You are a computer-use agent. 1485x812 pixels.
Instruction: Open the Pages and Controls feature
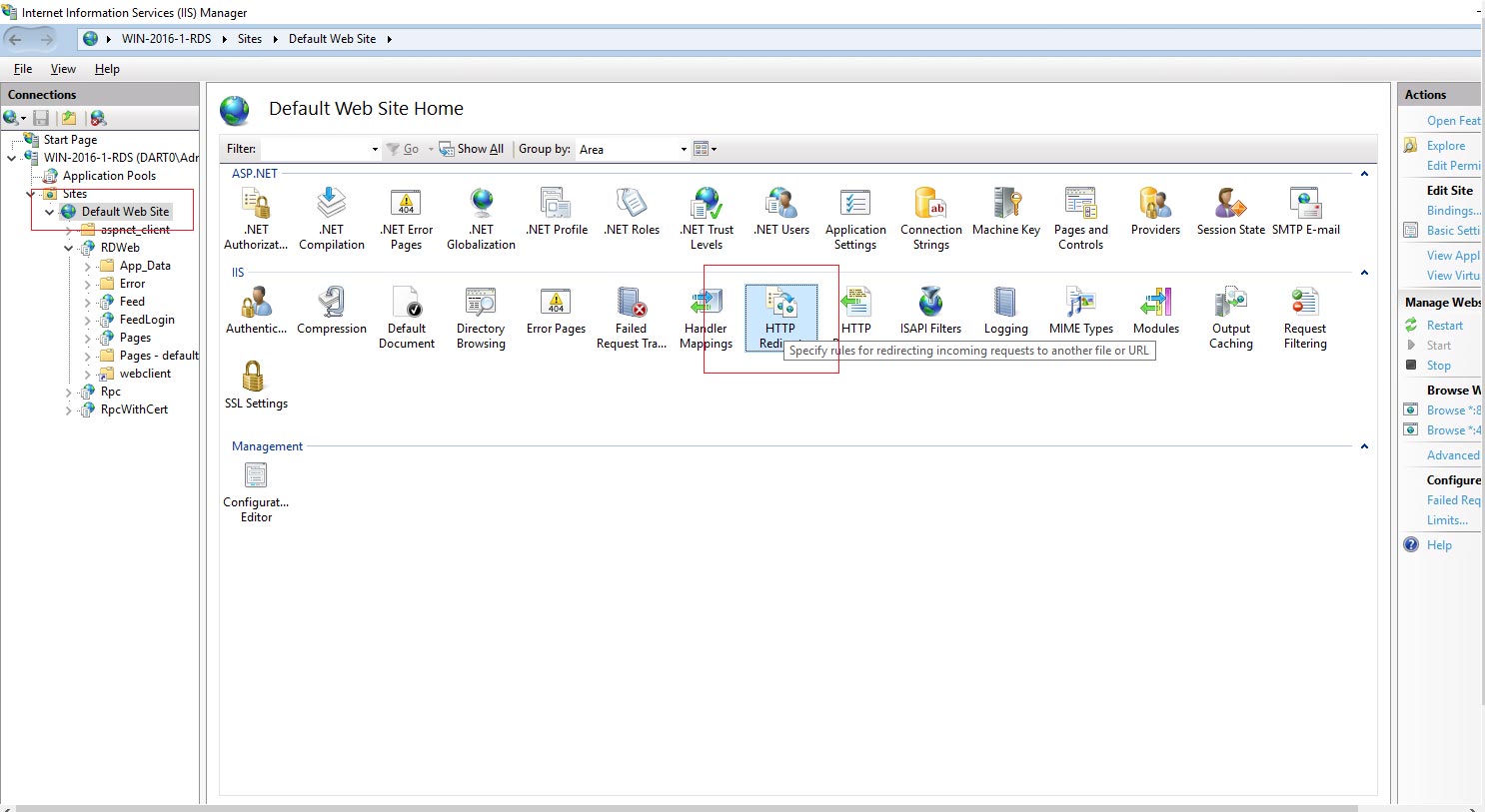[x=1081, y=219]
